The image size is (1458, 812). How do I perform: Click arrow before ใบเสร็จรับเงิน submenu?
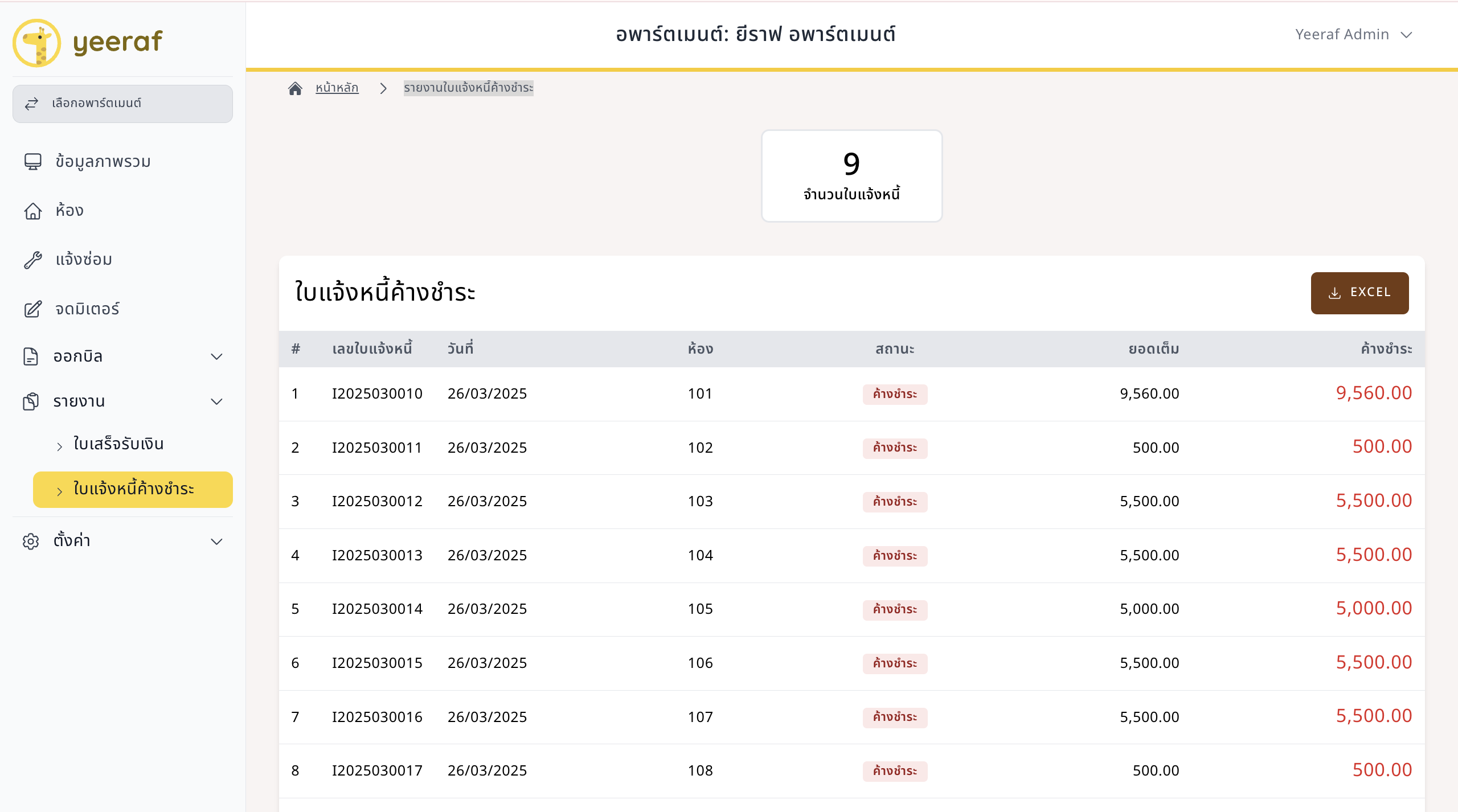60,446
